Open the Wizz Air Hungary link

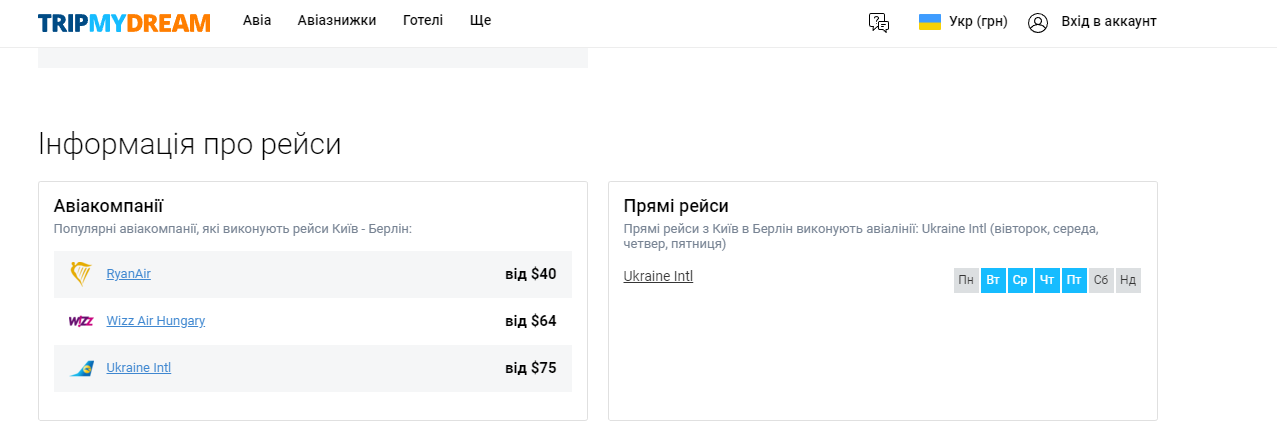click(x=155, y=321)
